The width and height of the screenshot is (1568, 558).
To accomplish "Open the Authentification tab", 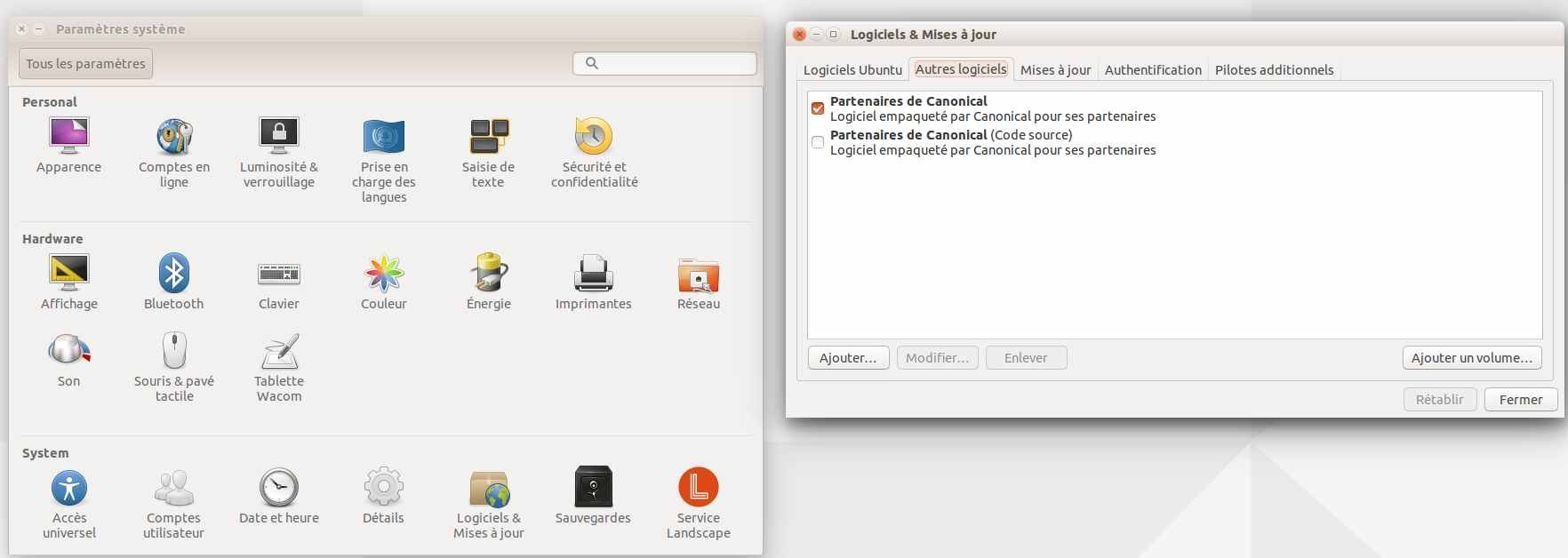I will pyautogui.click(x=1153, y=70).
